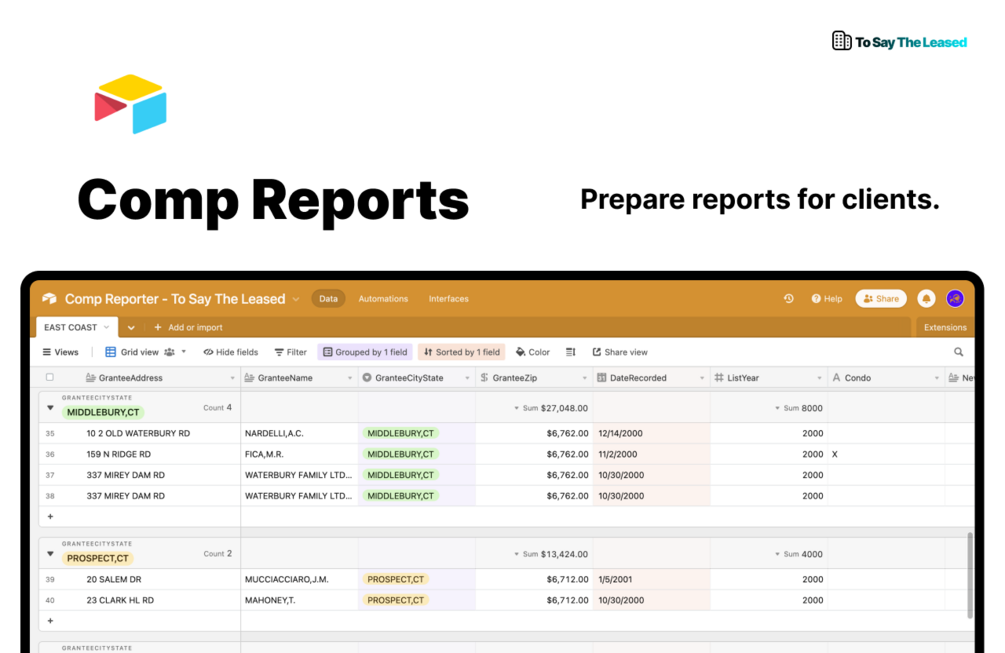
Task: Switch to the Data tab
Action: pos(328,299)
